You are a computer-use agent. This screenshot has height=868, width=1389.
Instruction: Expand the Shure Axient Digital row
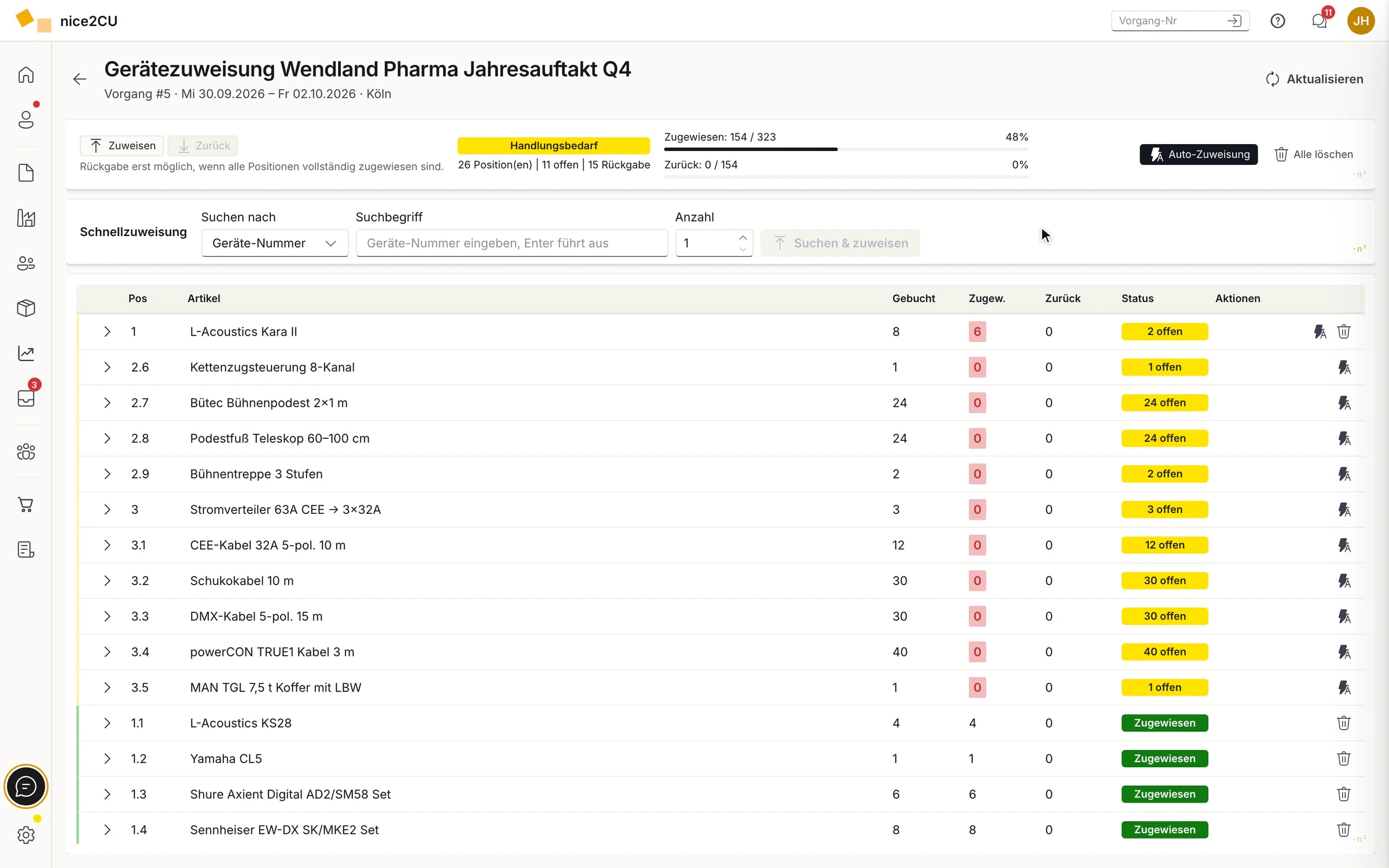[x=107, y=795]
